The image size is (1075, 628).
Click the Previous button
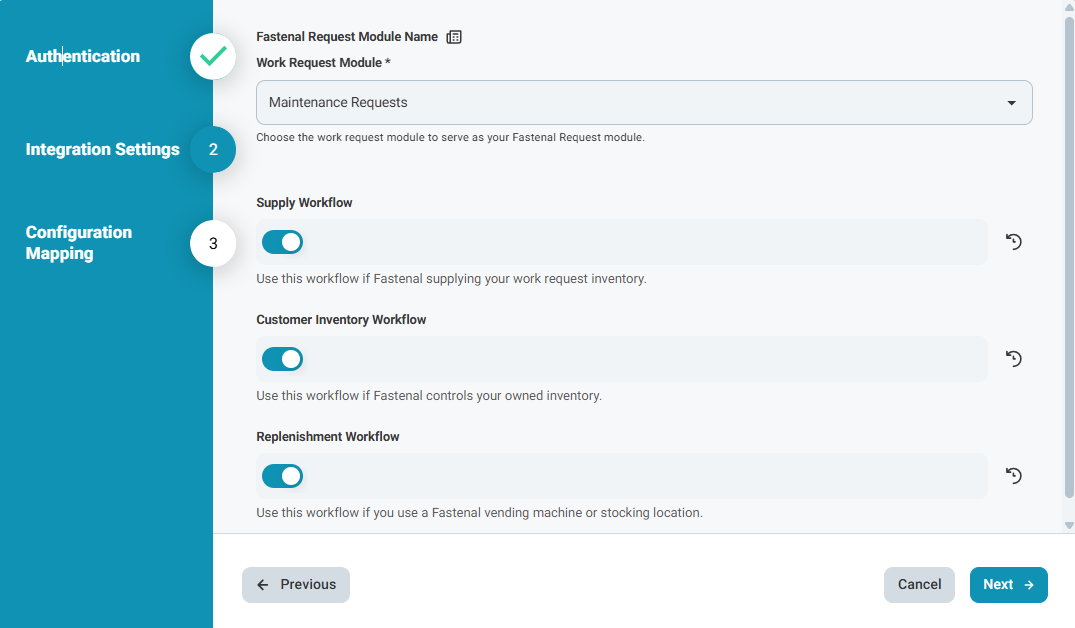pyautogui.click(x=296, y=585)
